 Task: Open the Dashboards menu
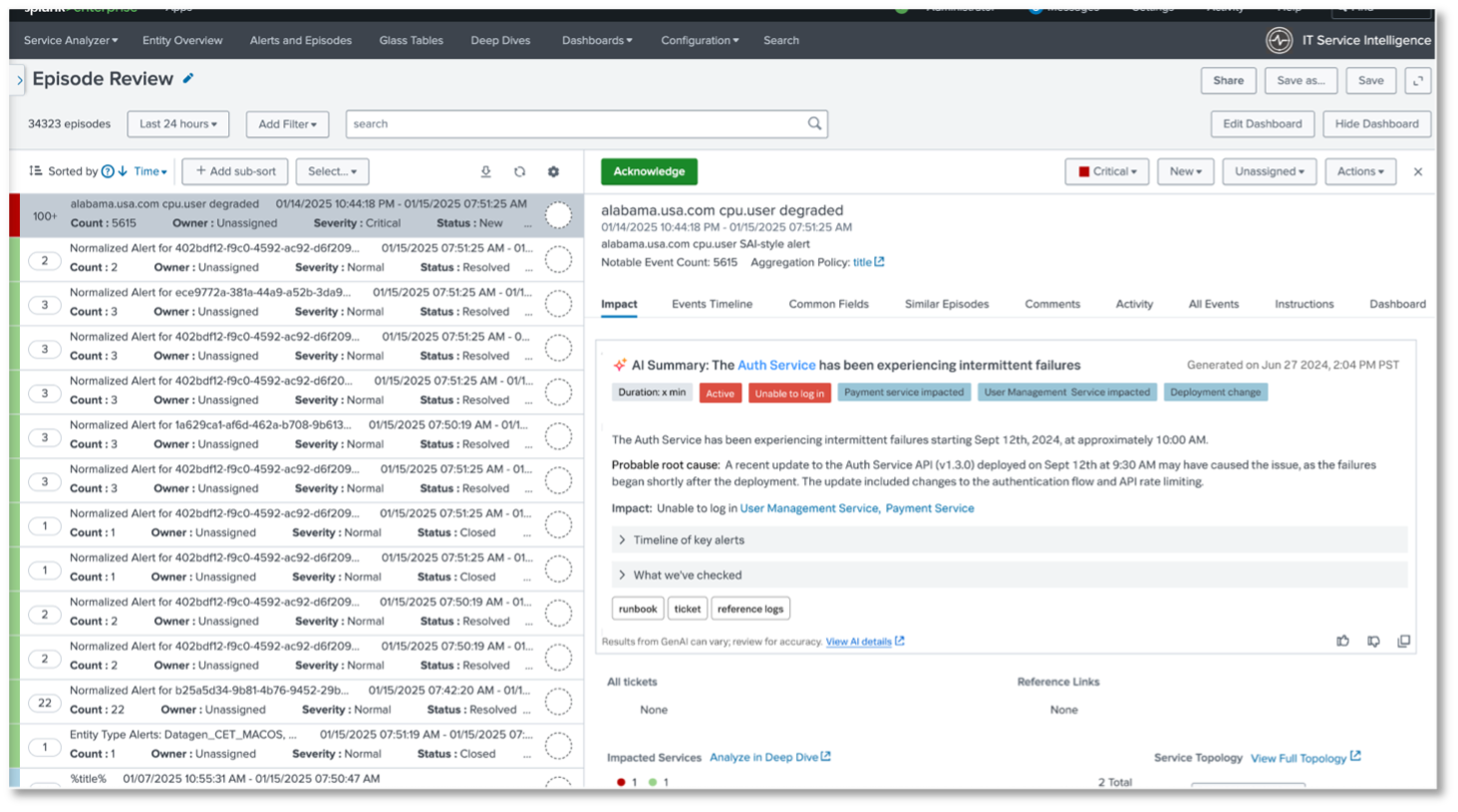pyautogui.click(x=597, y=40)
